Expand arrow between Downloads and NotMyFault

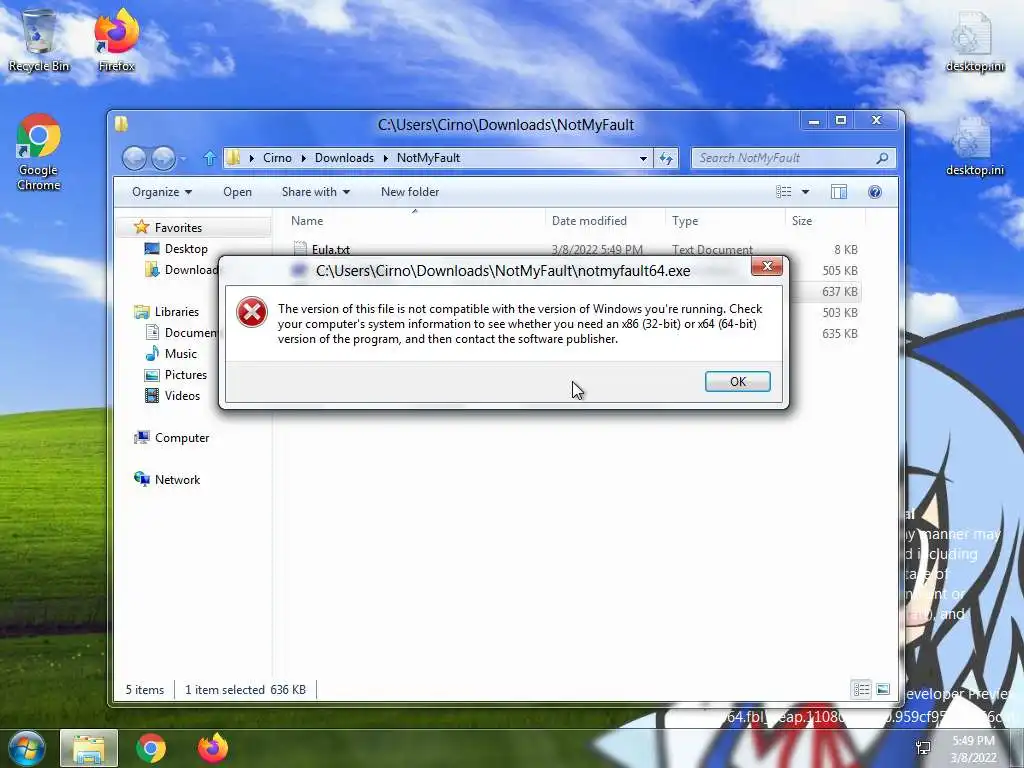tap(385, 158)
